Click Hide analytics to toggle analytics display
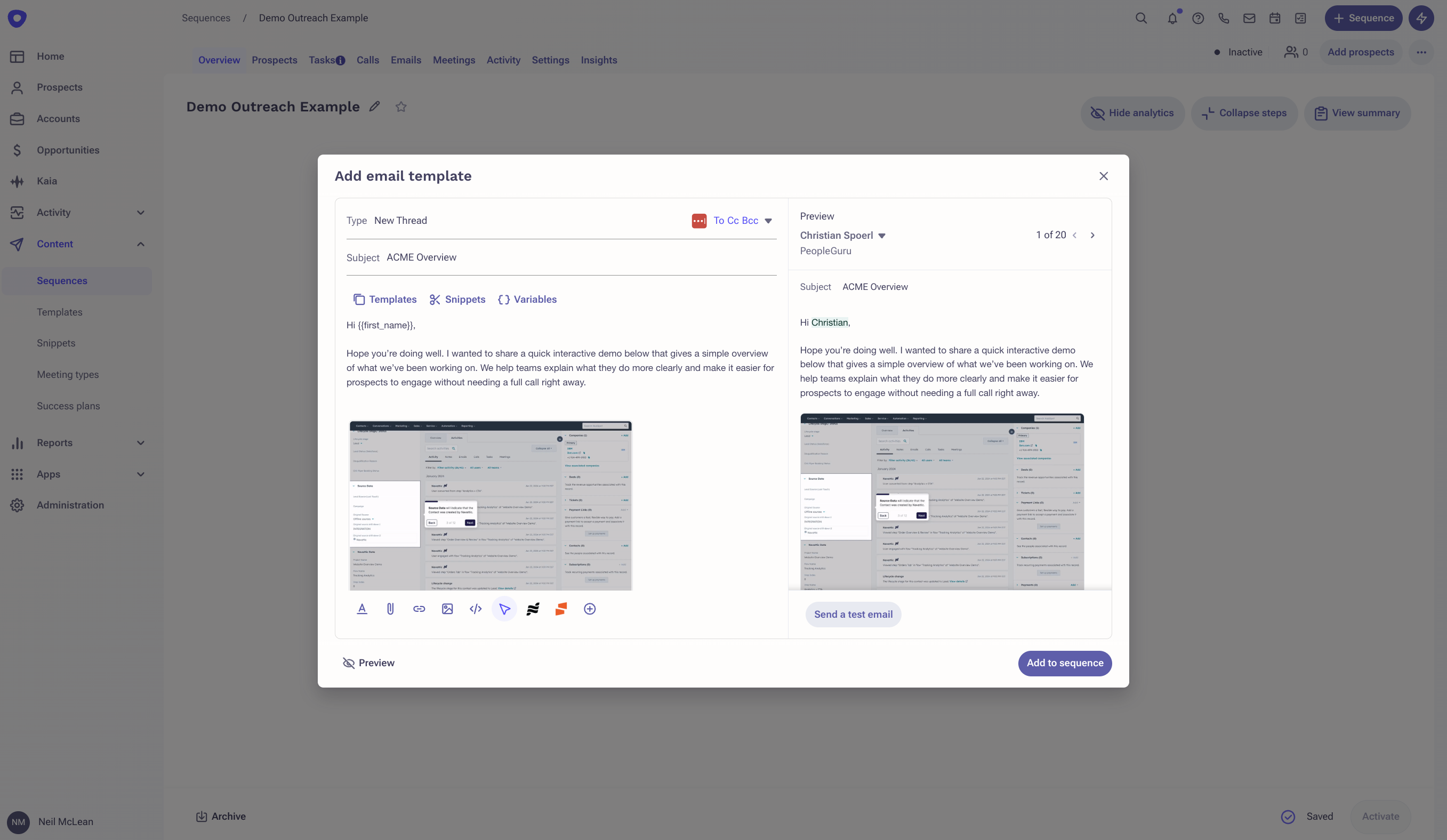 [x=1132, y=113]
